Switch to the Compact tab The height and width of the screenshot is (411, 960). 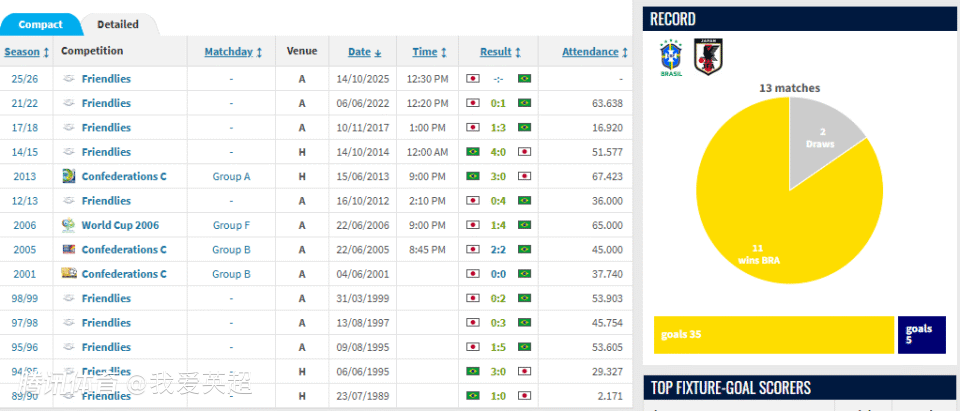click(x=40, y=25)
